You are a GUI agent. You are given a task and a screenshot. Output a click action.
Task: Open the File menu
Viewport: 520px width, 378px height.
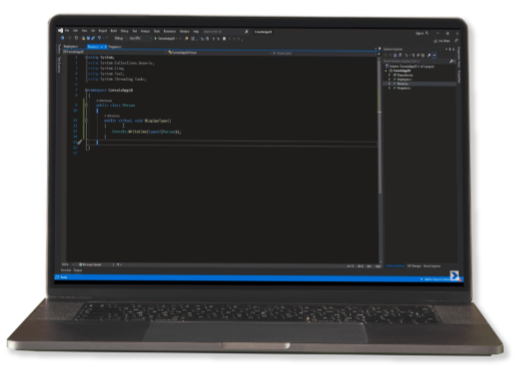[67, 31]
